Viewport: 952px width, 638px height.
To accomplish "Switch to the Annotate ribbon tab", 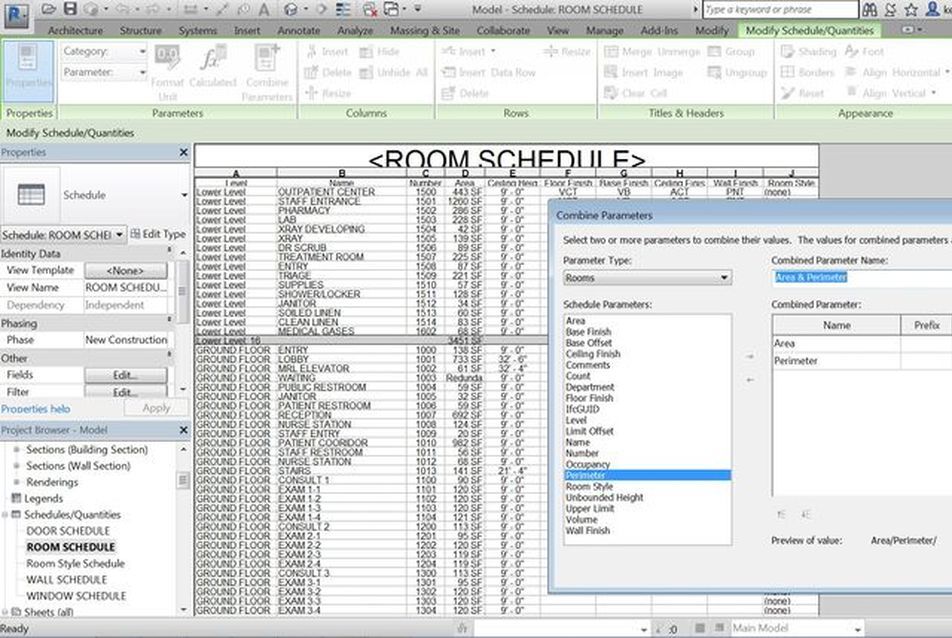I will (x=299, y=30).
